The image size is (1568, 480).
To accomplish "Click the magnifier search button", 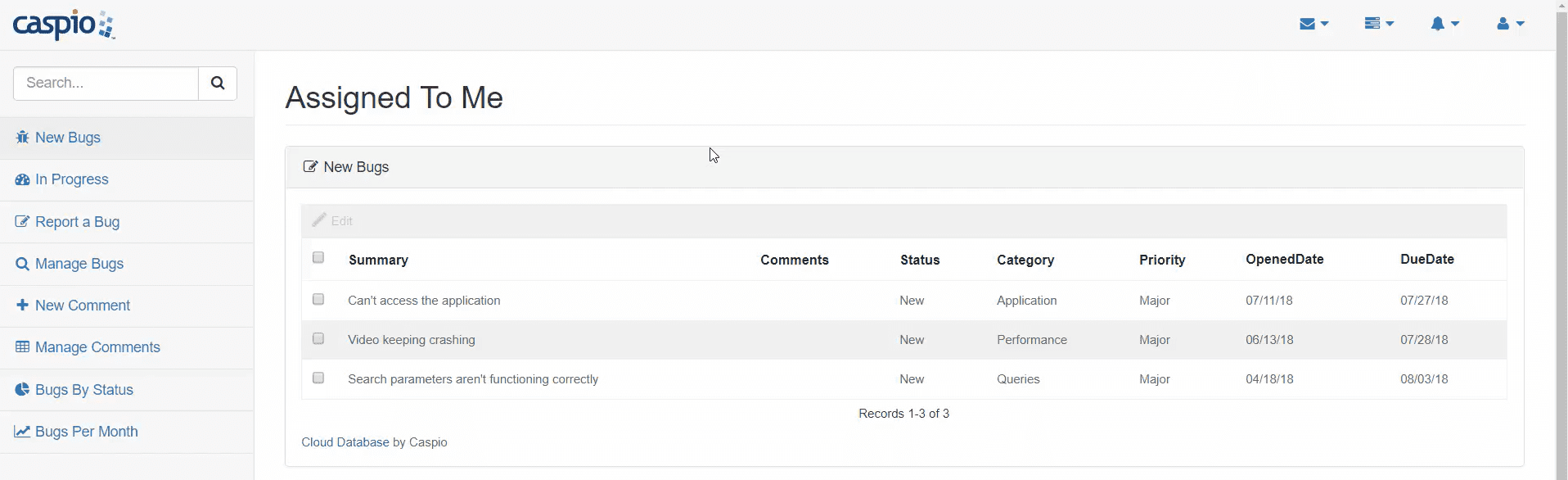I will [x=218, y=84].
